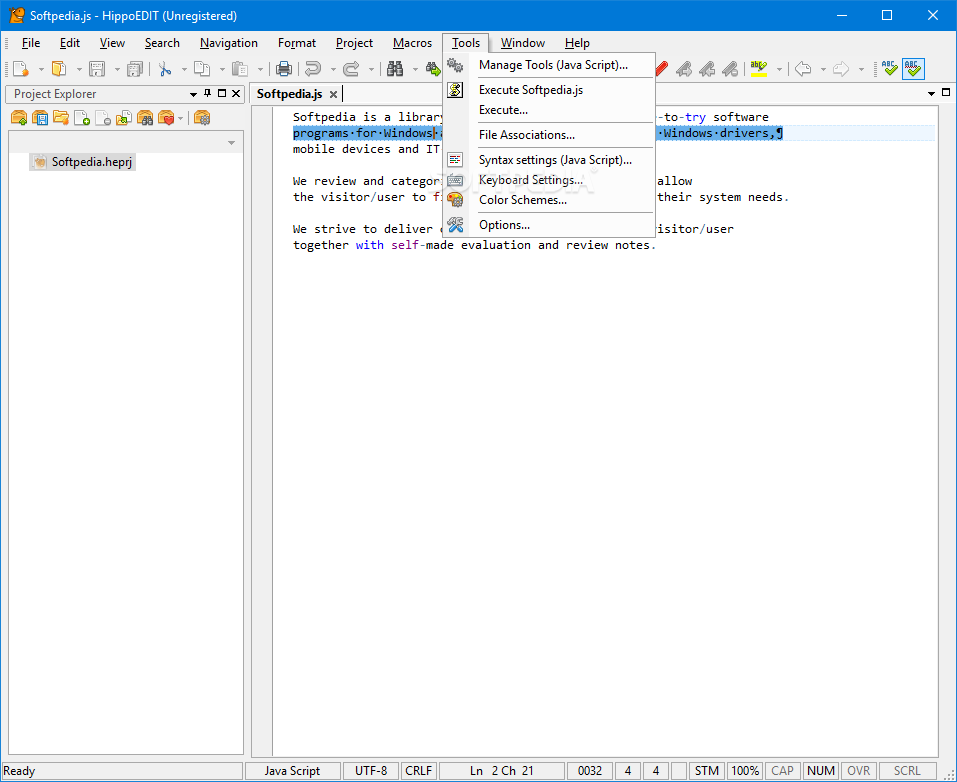Toggle the STM status bar indicator
Screen dimensions: 957x782
click(x=707, y=771)
